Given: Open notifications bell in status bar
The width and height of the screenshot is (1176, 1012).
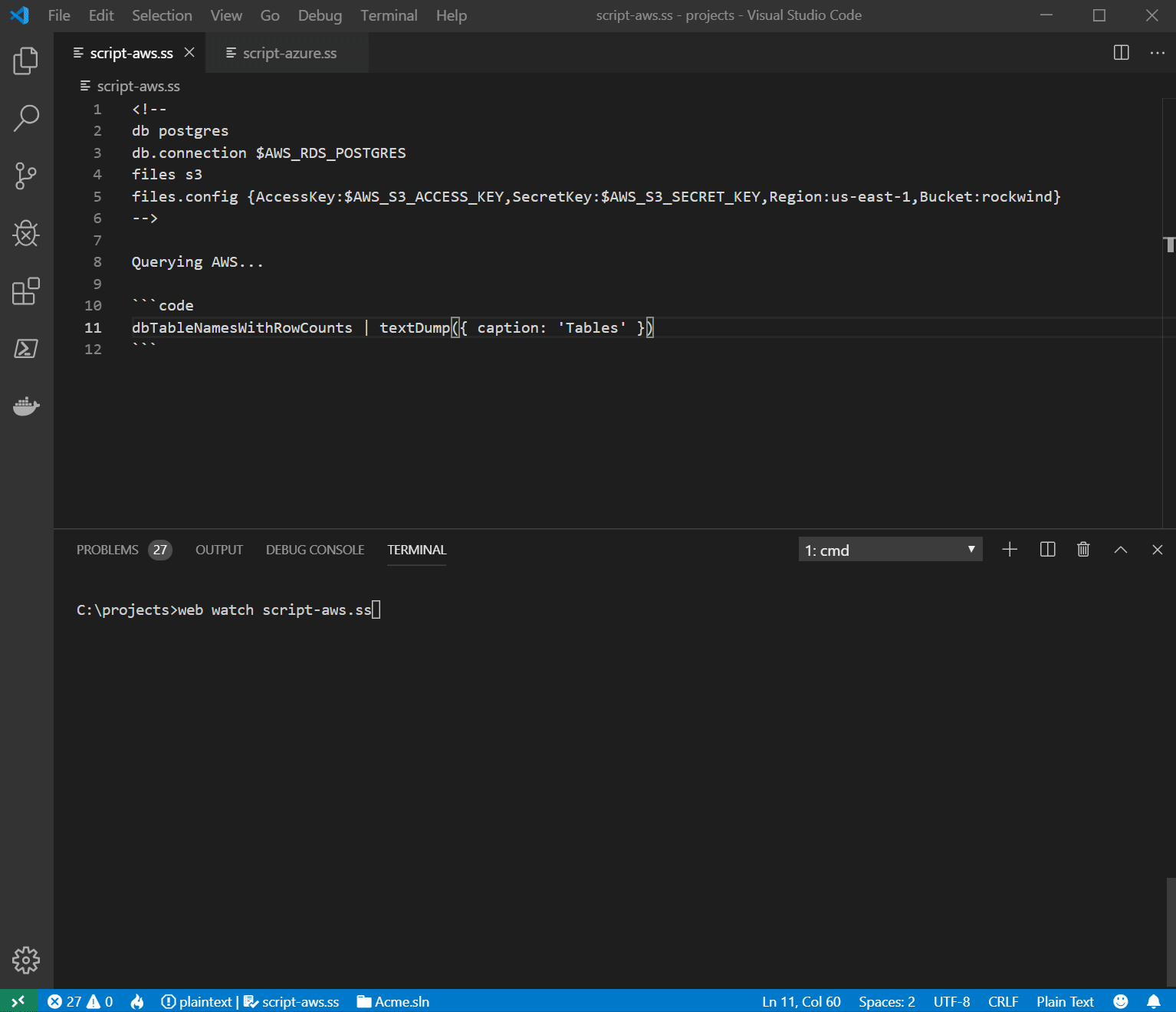Looking at the screenshot, I should (1153, 1001).
